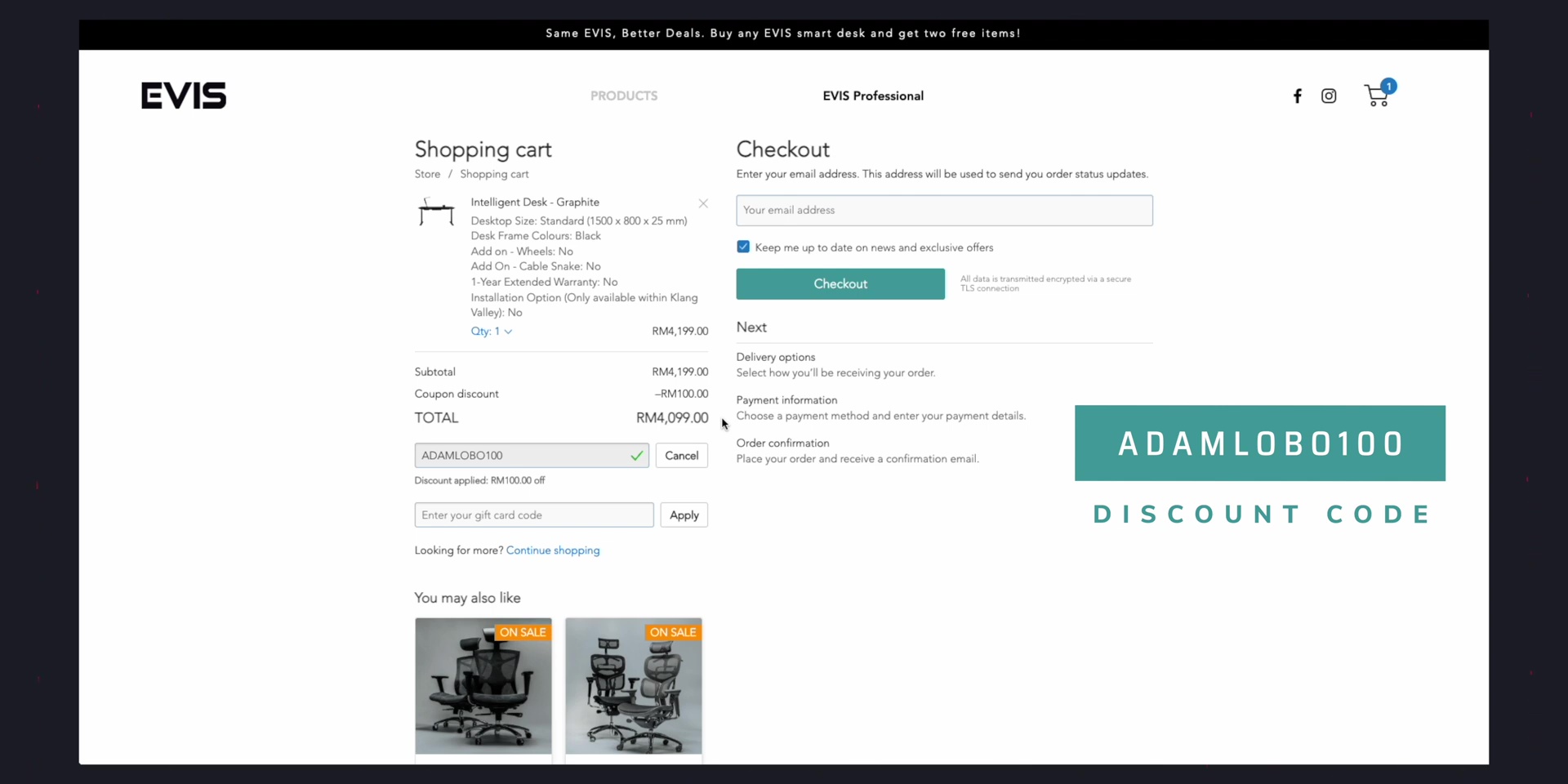
Task: Click the Subtotal RM4,199.00 value
Action: pyautogui.click(x=679, y=372)
